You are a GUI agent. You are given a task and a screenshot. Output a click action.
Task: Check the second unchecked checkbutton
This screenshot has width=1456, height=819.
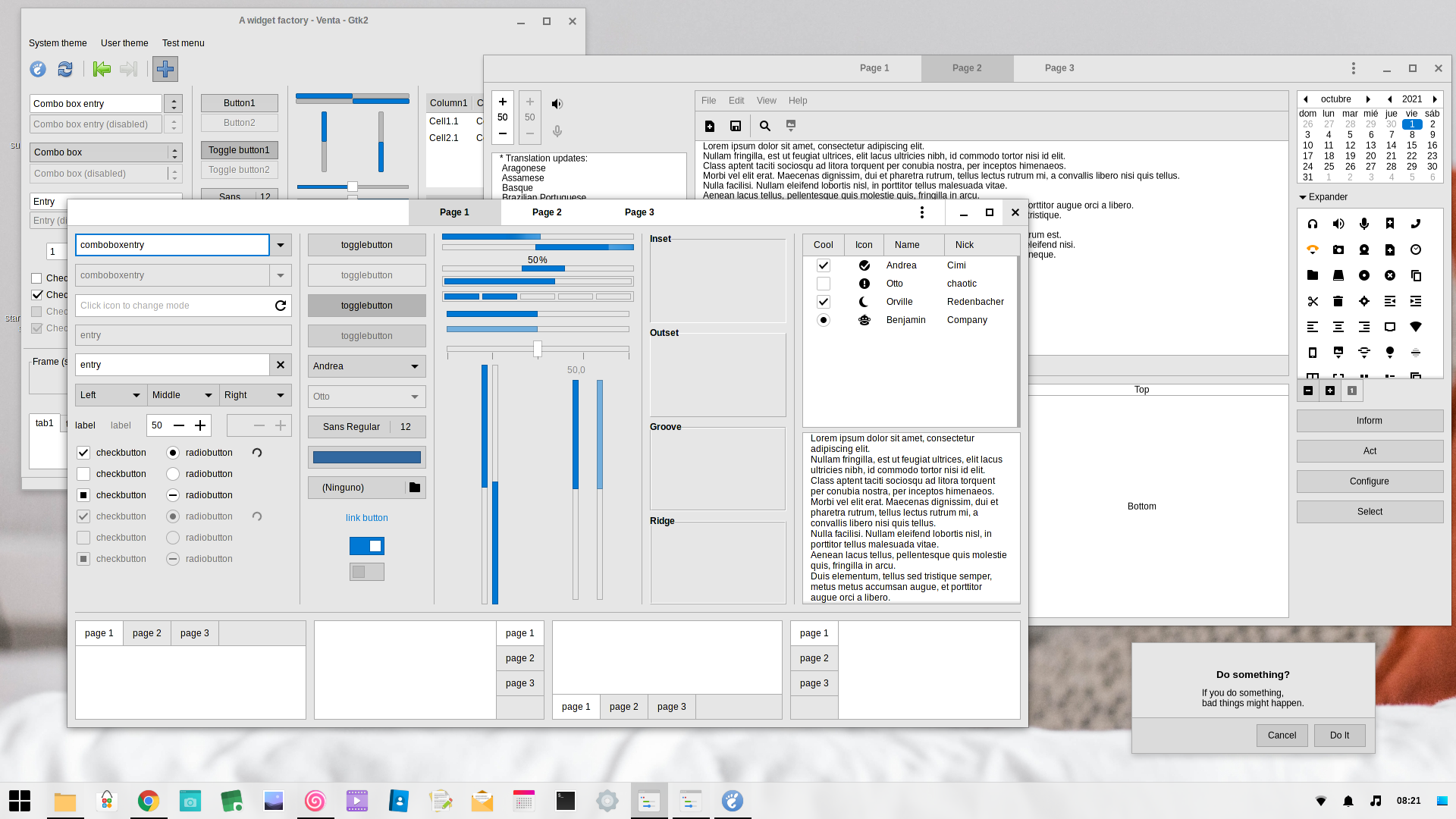(x=83, y=474)
